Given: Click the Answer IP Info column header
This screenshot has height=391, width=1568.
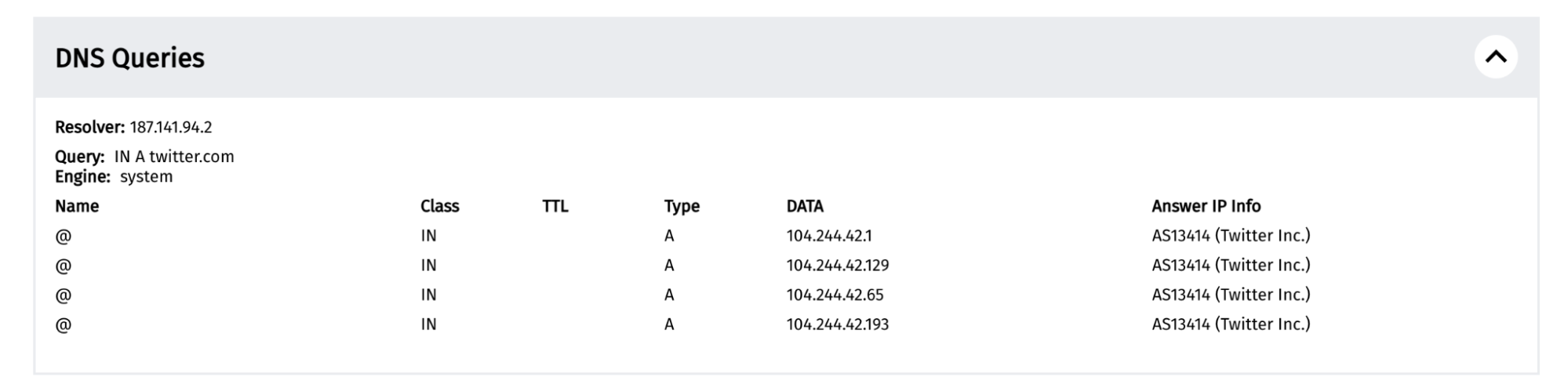Looking at the screenshot, I should click(x=1206, y=206).
